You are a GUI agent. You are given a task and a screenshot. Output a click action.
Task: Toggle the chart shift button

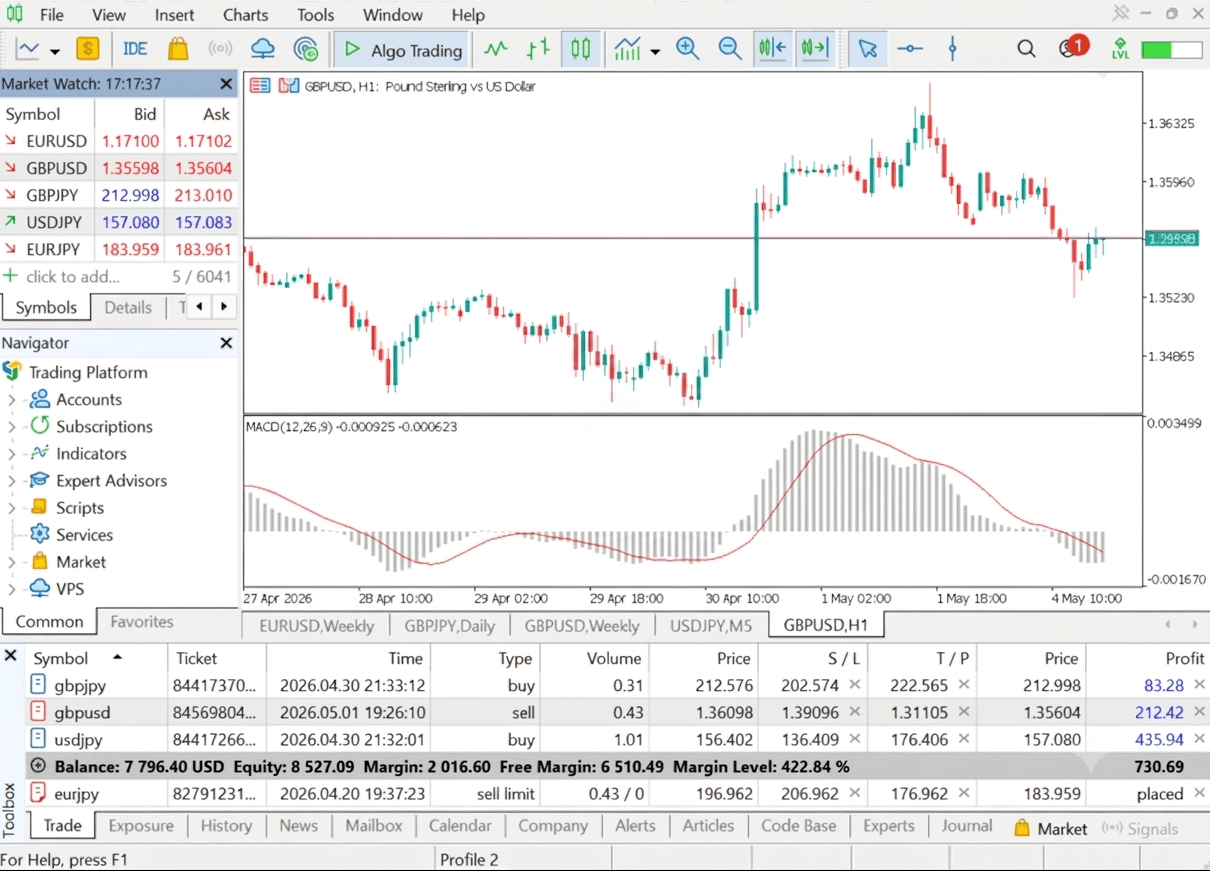815,49
